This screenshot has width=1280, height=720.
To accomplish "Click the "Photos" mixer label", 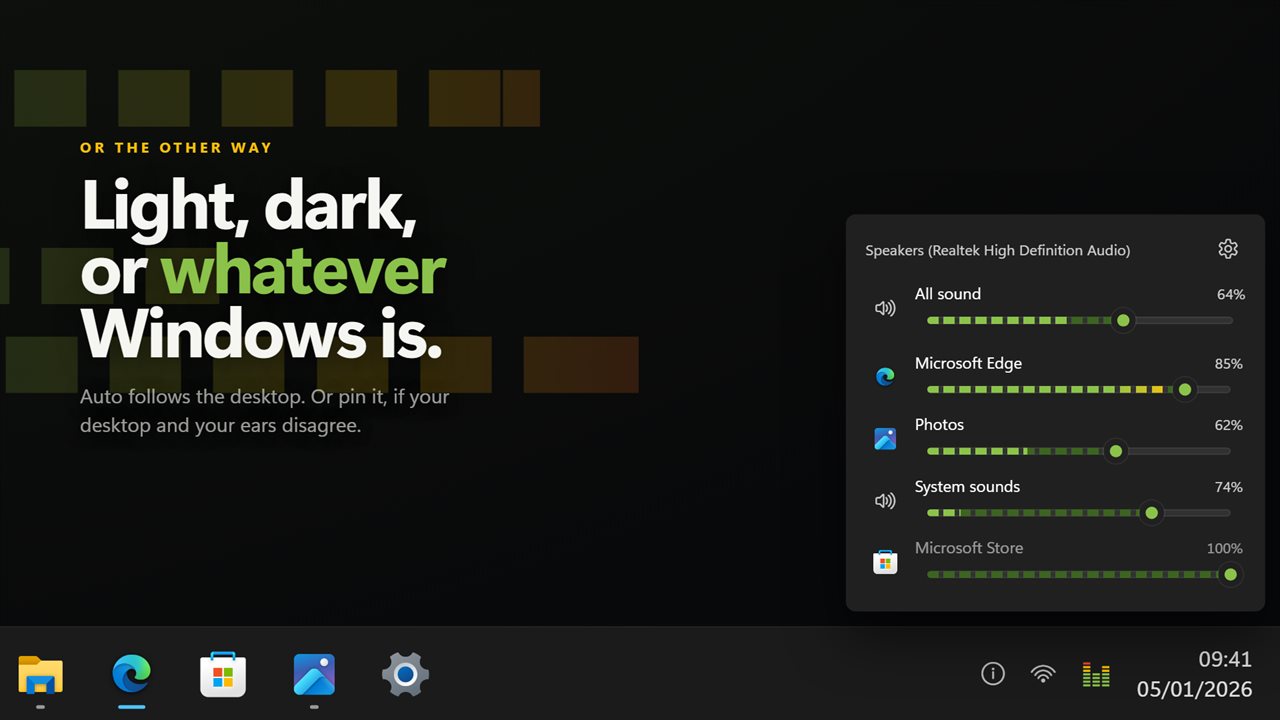I will click(x=939, y=425).
